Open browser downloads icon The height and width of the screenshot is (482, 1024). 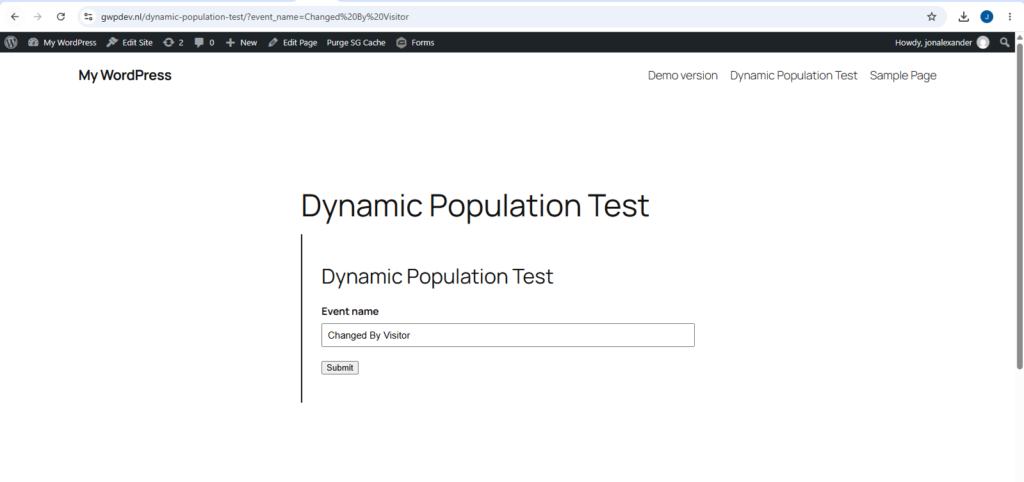point(964,16)
